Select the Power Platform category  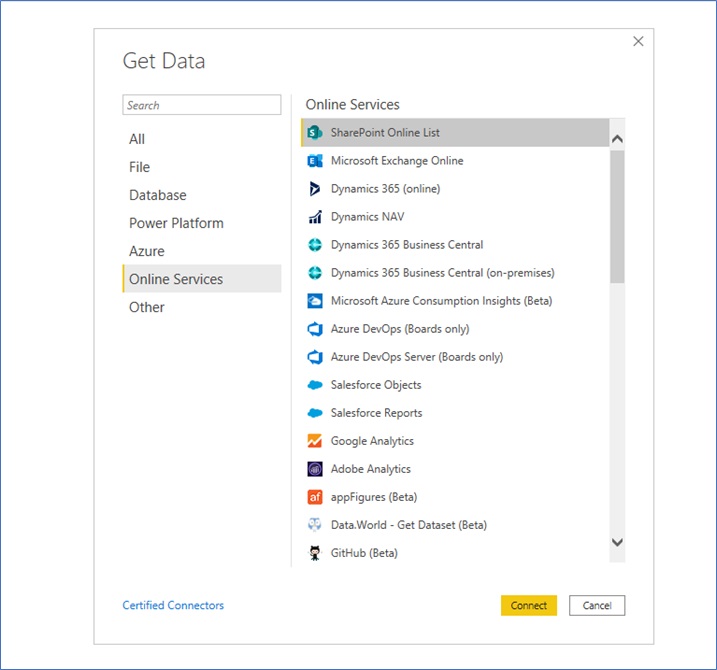click(202, 223)
